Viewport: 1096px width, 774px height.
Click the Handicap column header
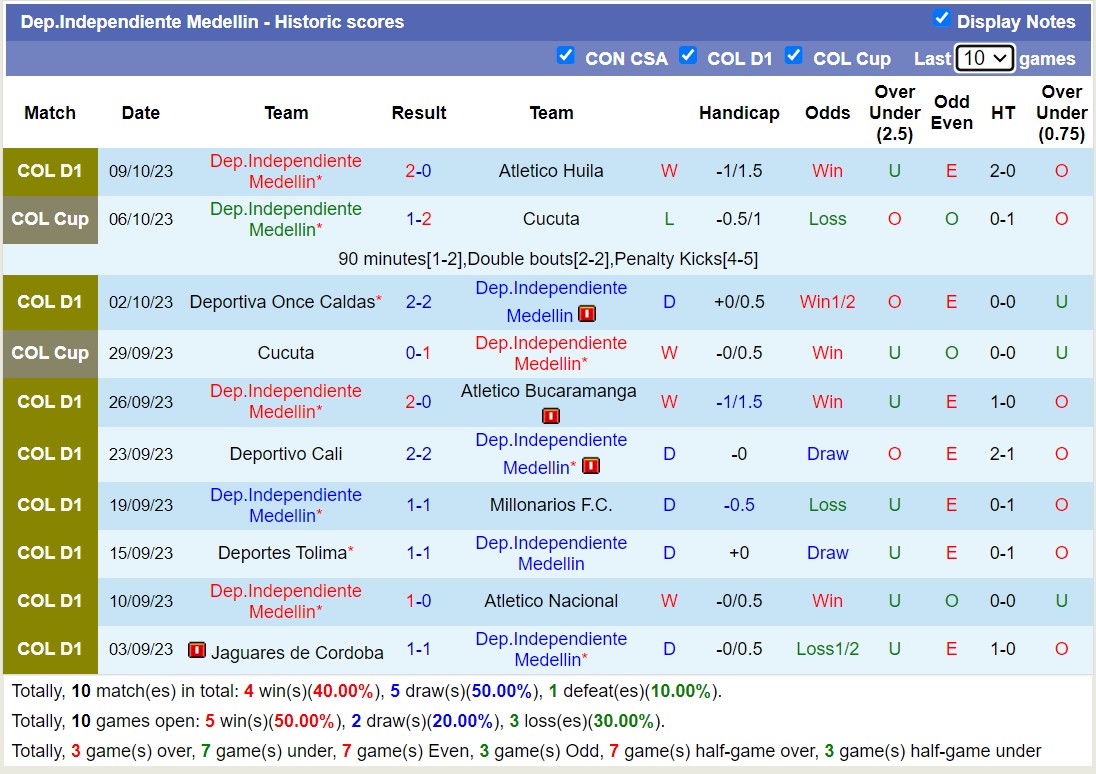point(739,113)
